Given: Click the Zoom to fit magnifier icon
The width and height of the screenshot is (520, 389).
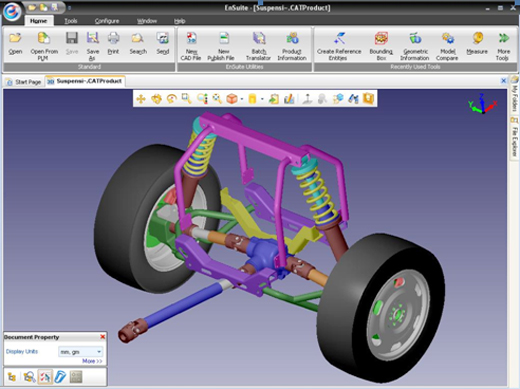Looking at the screenshot, I should [217, 99].
